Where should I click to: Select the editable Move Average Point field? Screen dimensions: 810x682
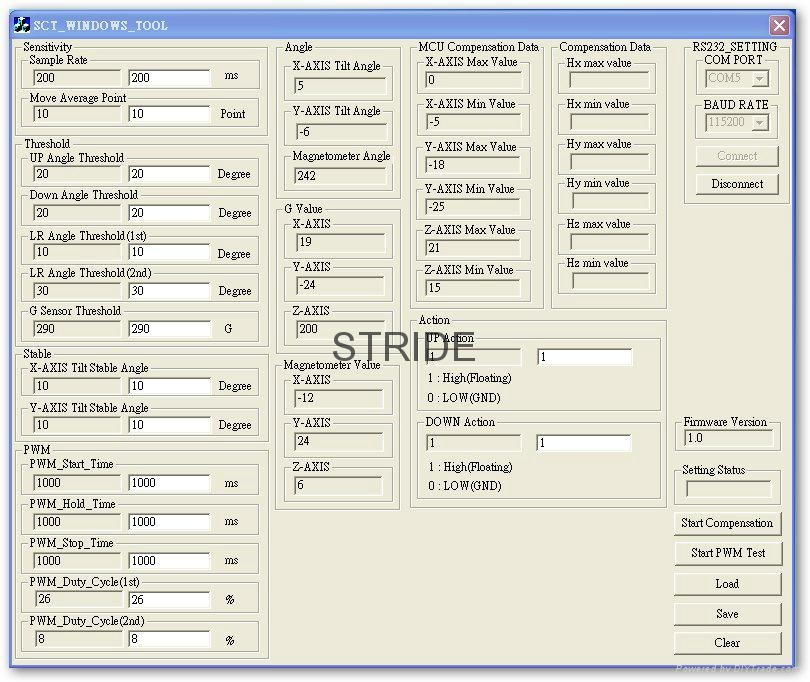pyautogui.click(x=169, y=114)
